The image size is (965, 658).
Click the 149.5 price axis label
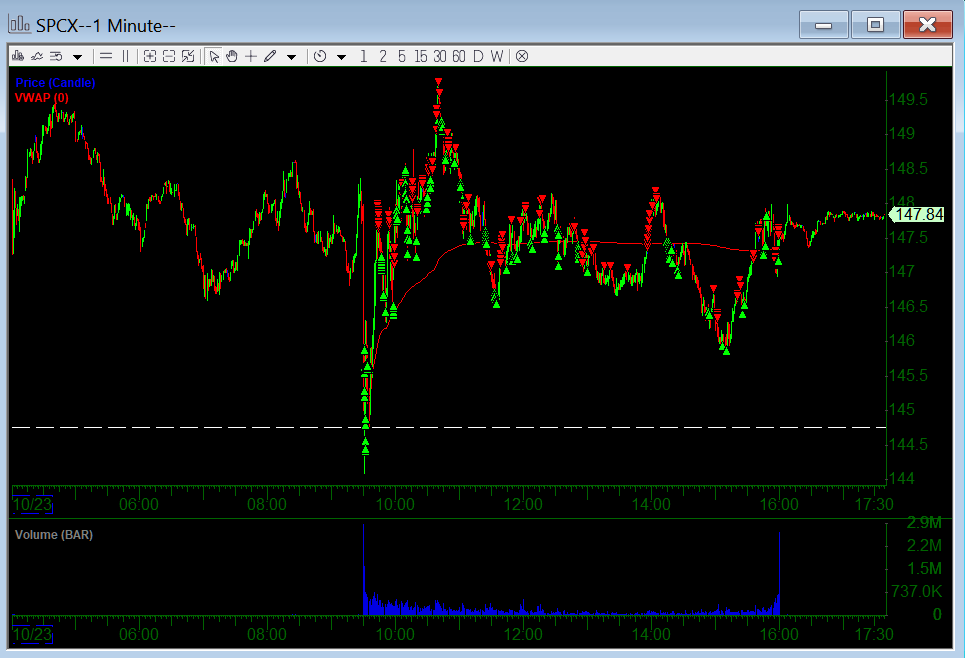(x=908, y=100)
